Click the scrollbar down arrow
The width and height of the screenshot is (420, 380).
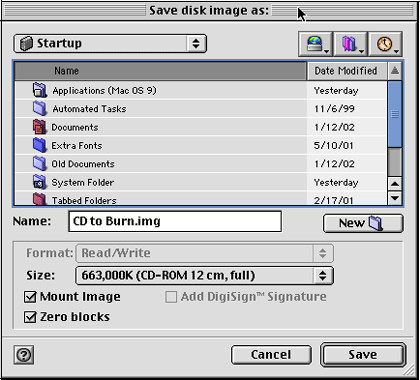(395, 198)
